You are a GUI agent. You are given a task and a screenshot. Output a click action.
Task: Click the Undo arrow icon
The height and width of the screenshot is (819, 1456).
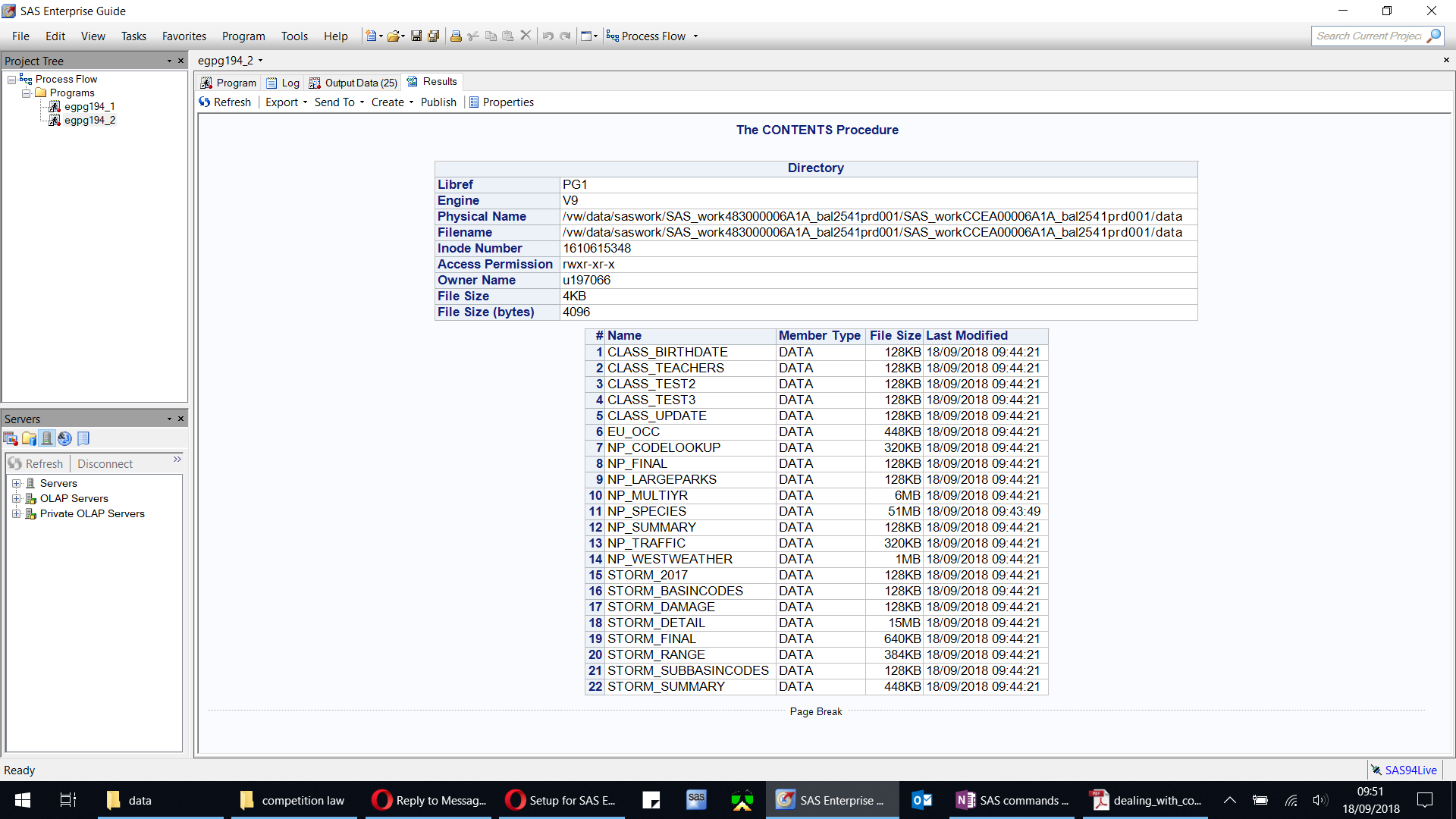[x=548, y=36]
